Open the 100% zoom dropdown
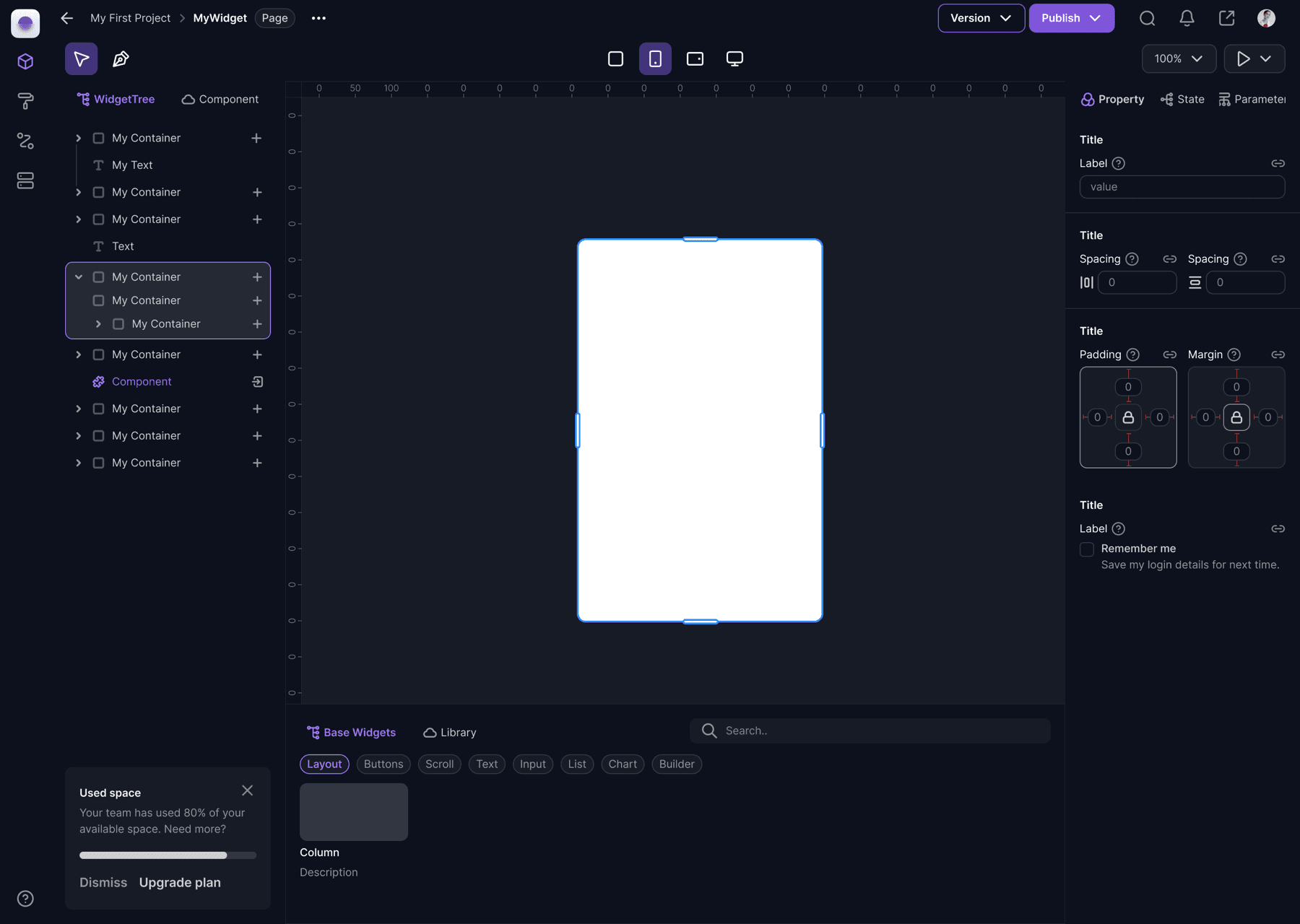 pyautogui.click(x=1178, y=59)
